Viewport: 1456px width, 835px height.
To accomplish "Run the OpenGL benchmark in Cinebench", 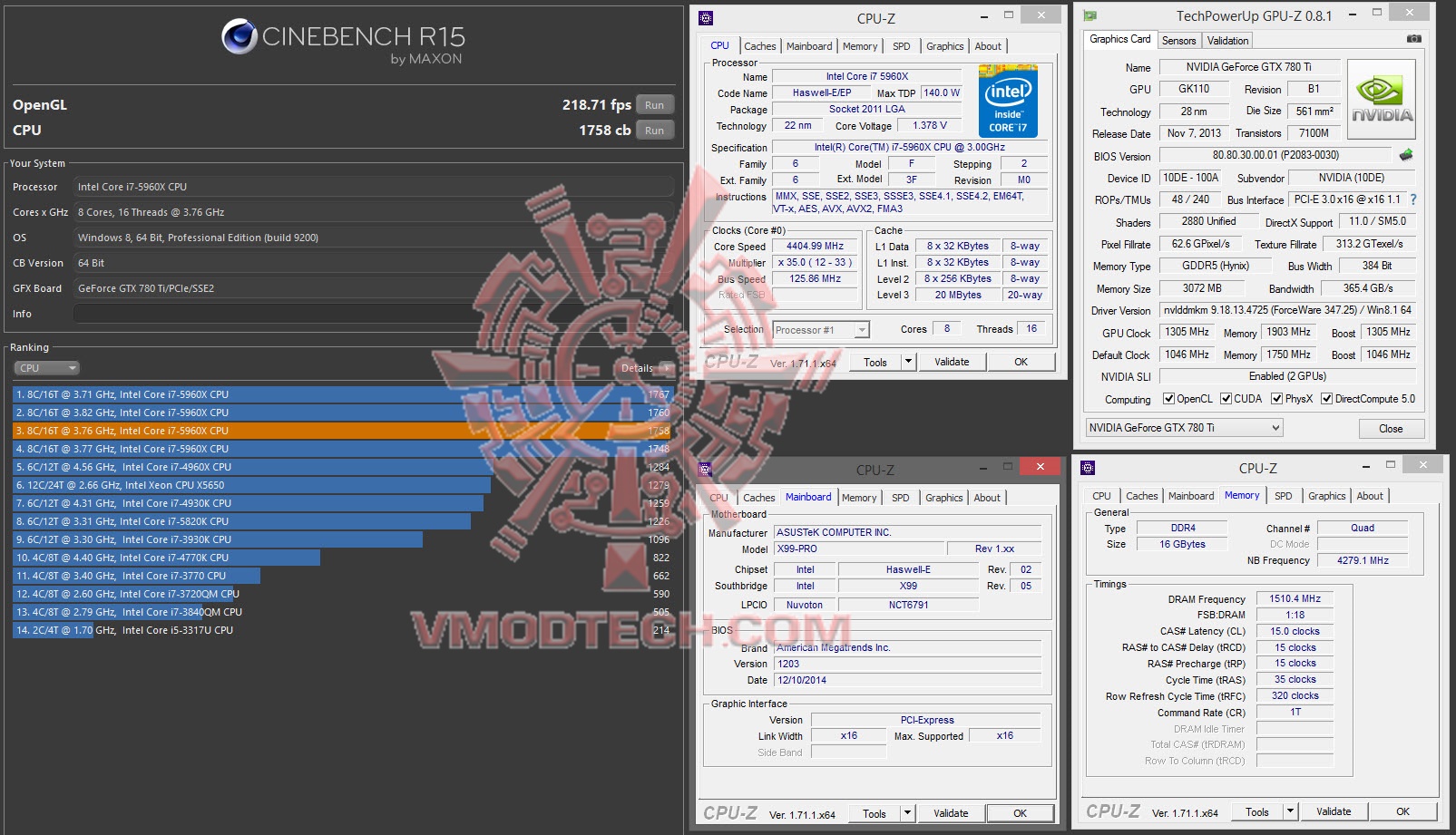I will (x=655, y=104).
